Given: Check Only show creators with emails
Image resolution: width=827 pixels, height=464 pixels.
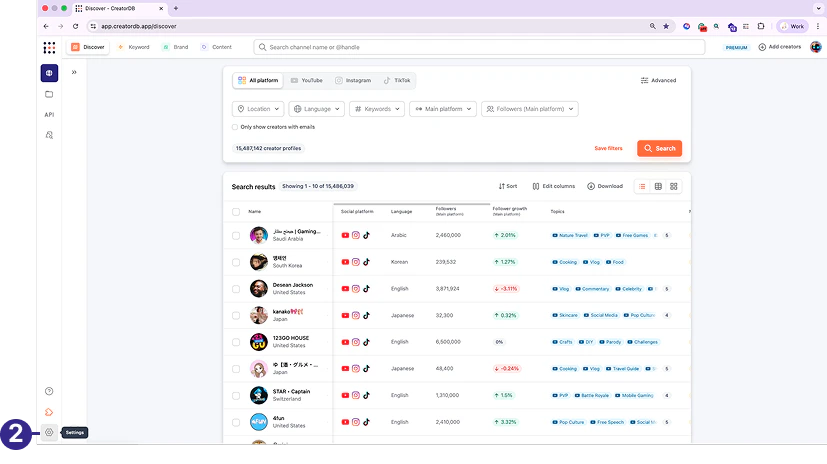Looking at the screenshot, I should (235, 127).
